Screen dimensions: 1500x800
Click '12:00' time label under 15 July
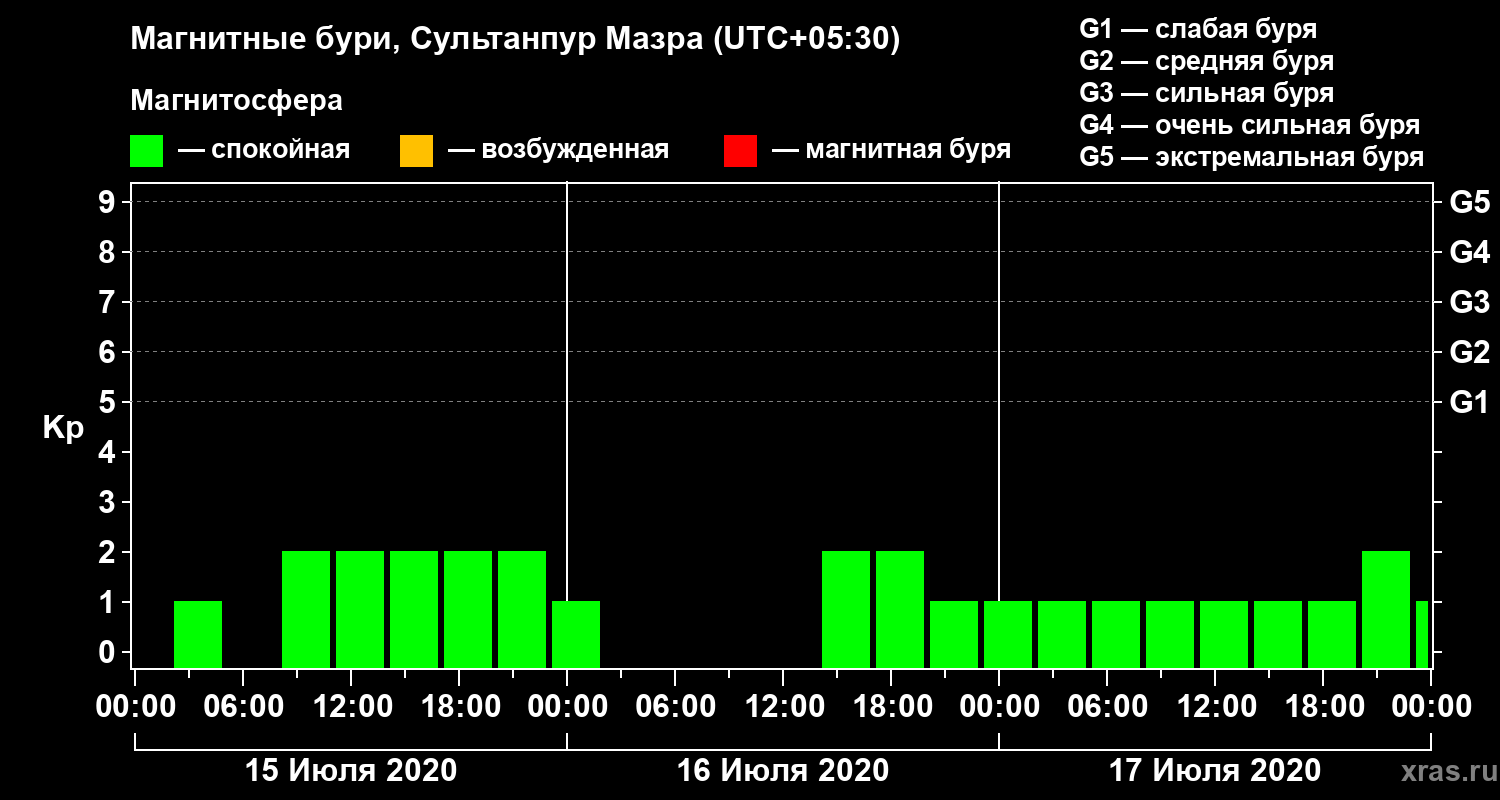pos(351,706)
